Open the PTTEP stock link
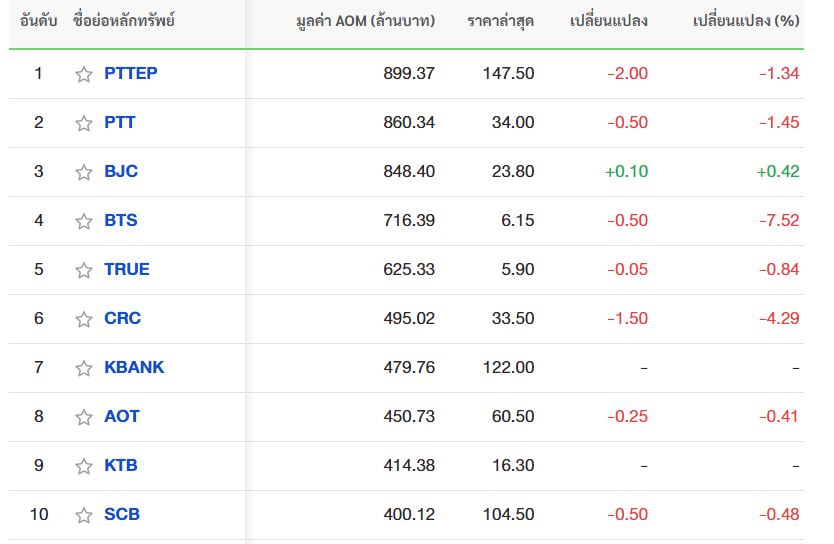This screenshot has width=834, height=544. point(130,73)
